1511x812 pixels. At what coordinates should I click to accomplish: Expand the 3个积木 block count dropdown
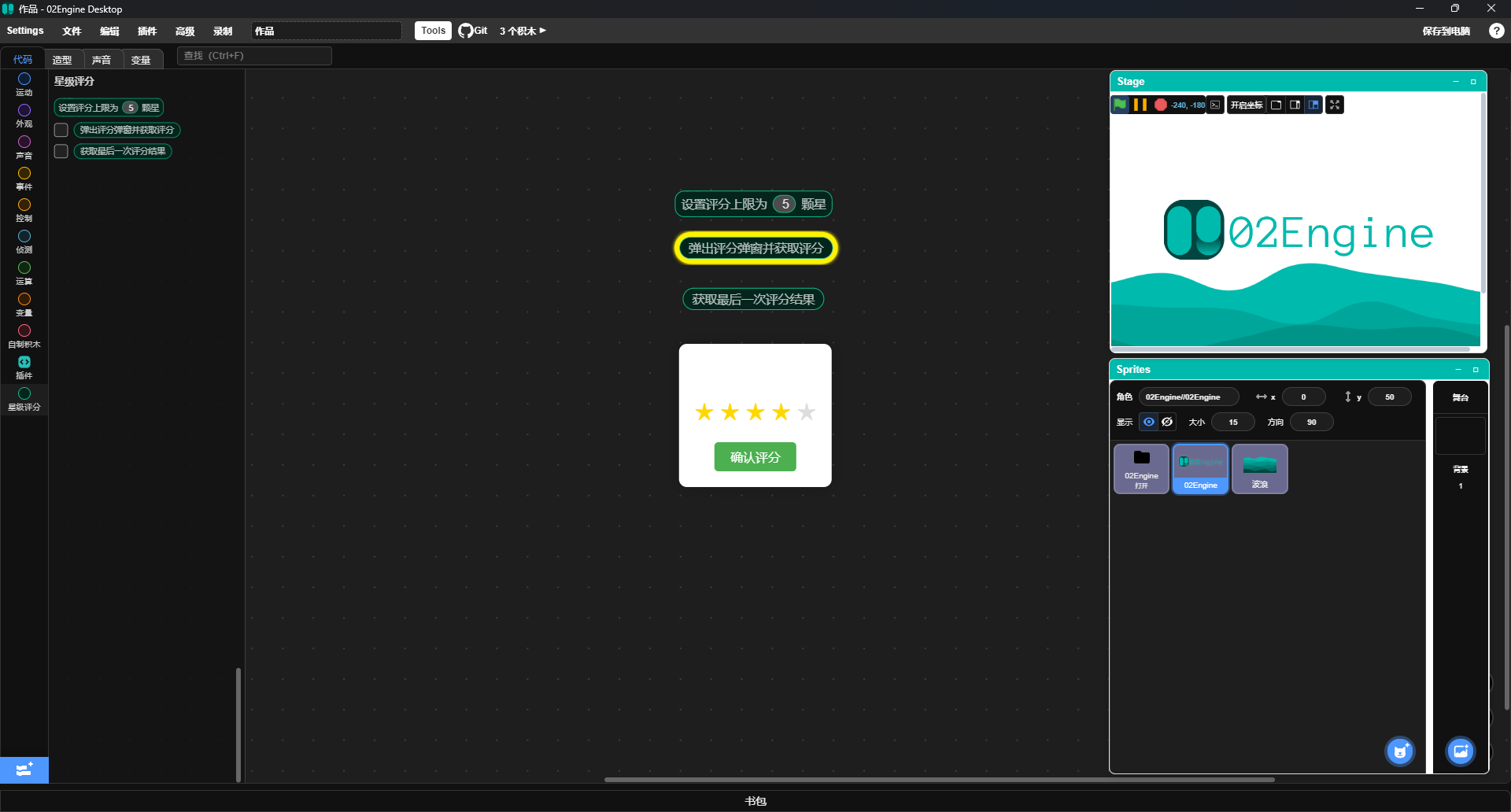(x=523, y=31)
